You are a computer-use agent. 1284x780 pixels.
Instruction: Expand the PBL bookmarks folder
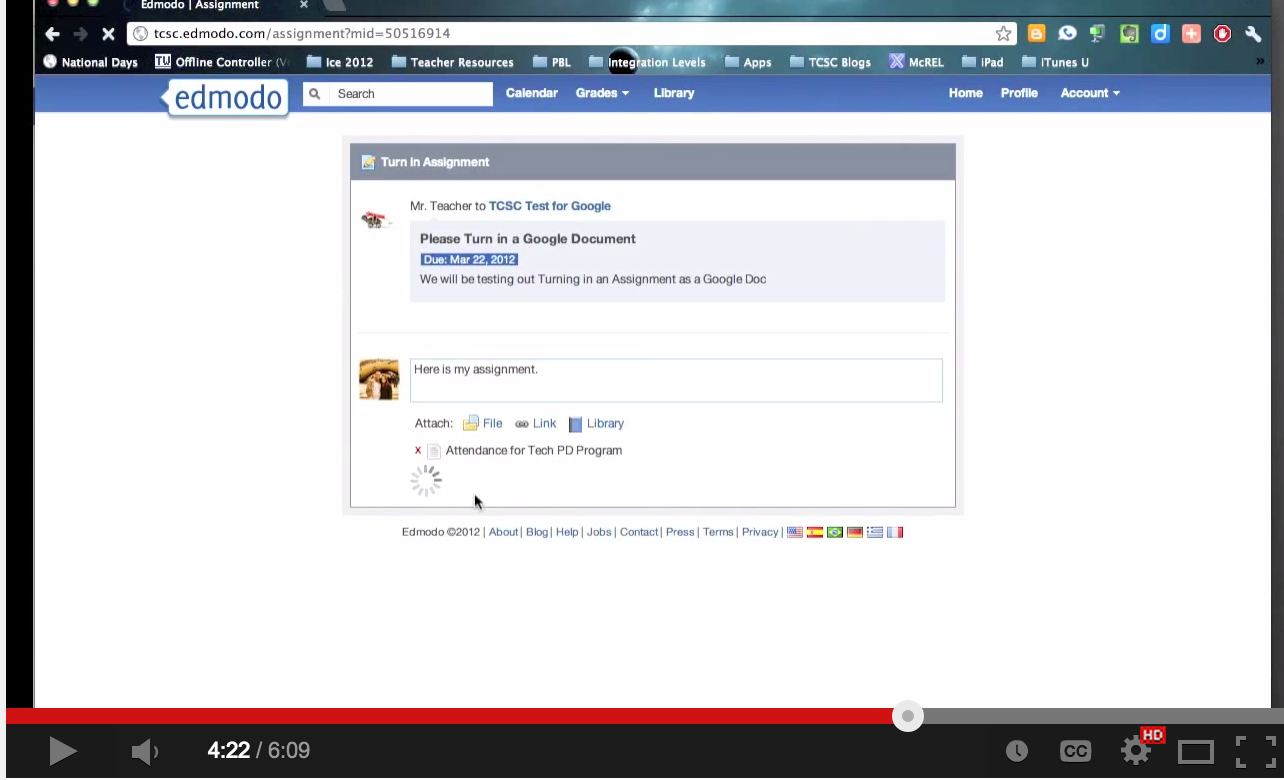click(552, 62)
